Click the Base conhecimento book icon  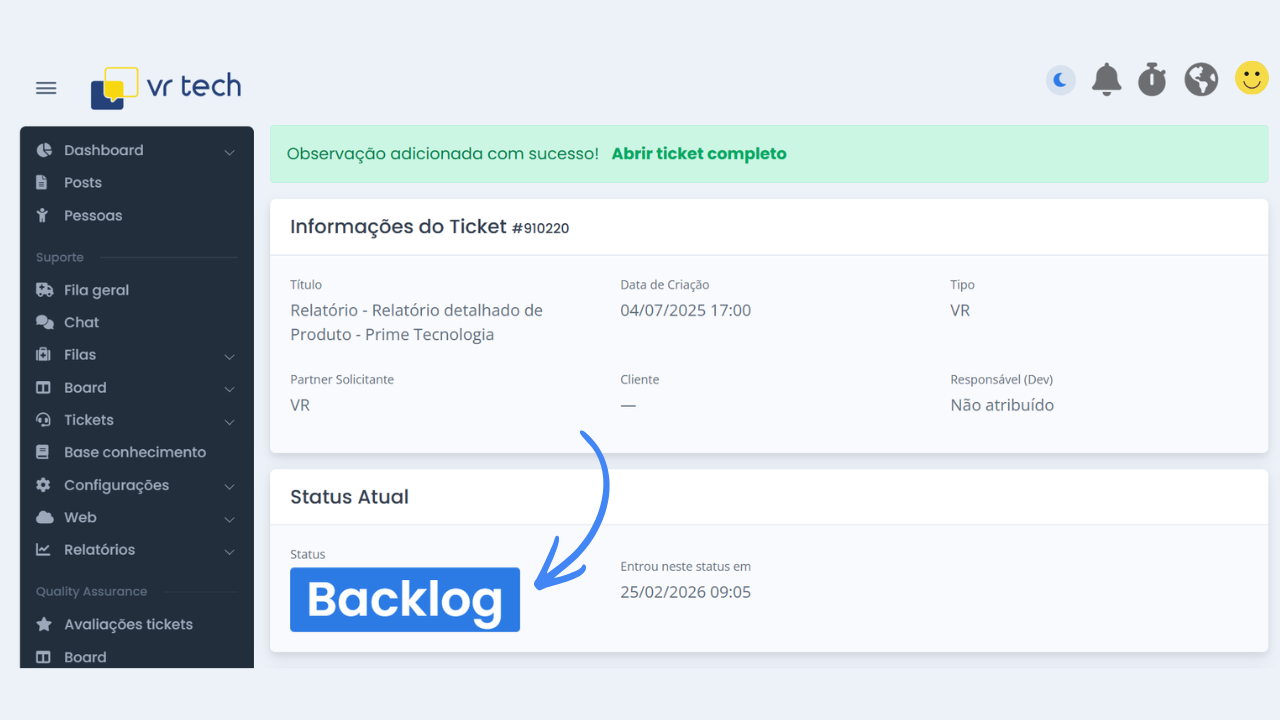click(43, 452)
